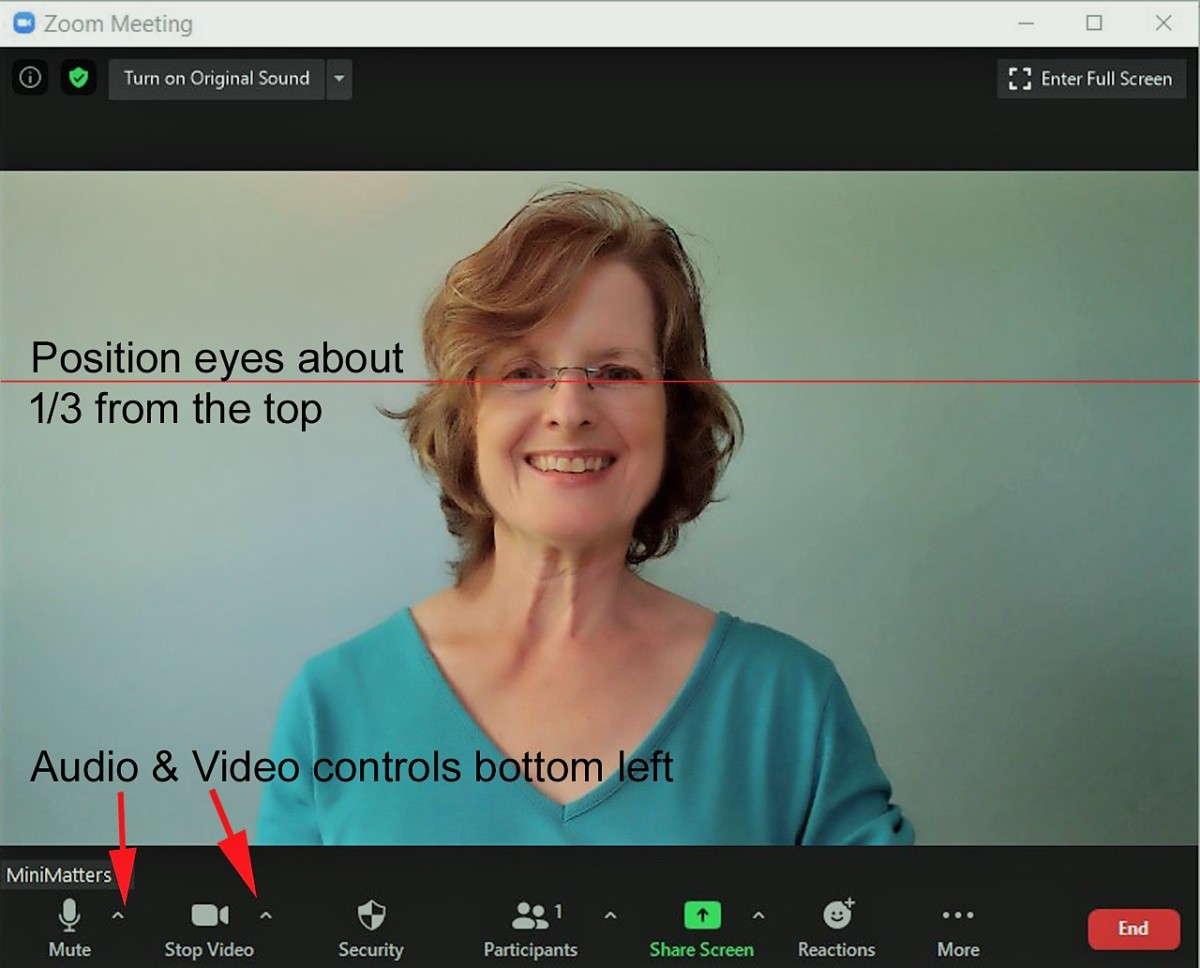
Task: Toggle Turn on Original Sound
Action: pyautogui.click(x=215, y=78)
